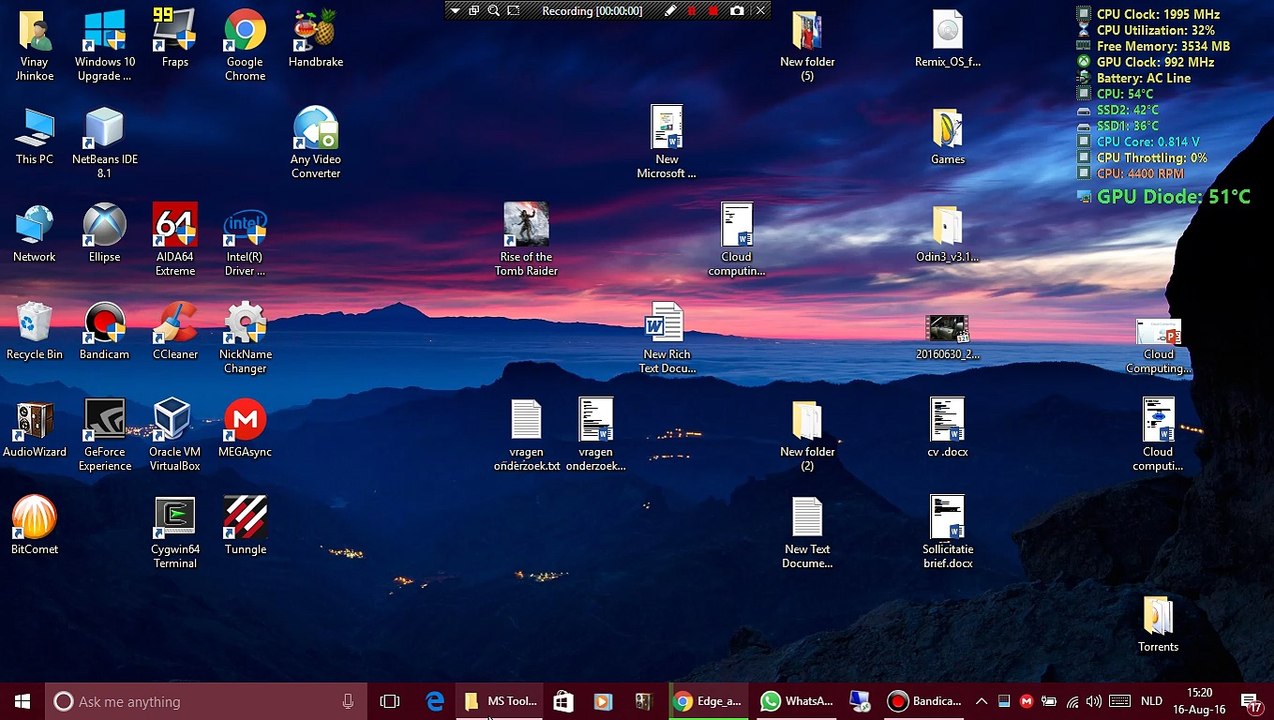Select the Intel(R) Driver shortcut
Image resolution: width=1274 pixels, height=720 pixels.
tap(245, 240)
